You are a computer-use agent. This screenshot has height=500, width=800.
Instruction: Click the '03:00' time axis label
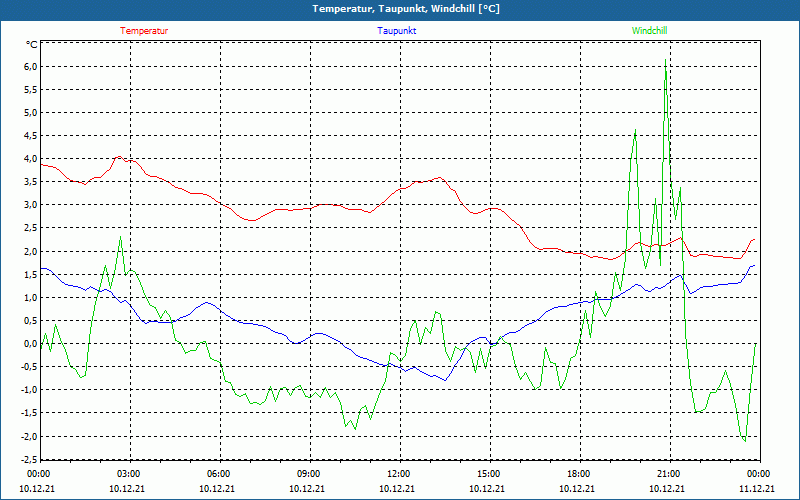(129, 473)
